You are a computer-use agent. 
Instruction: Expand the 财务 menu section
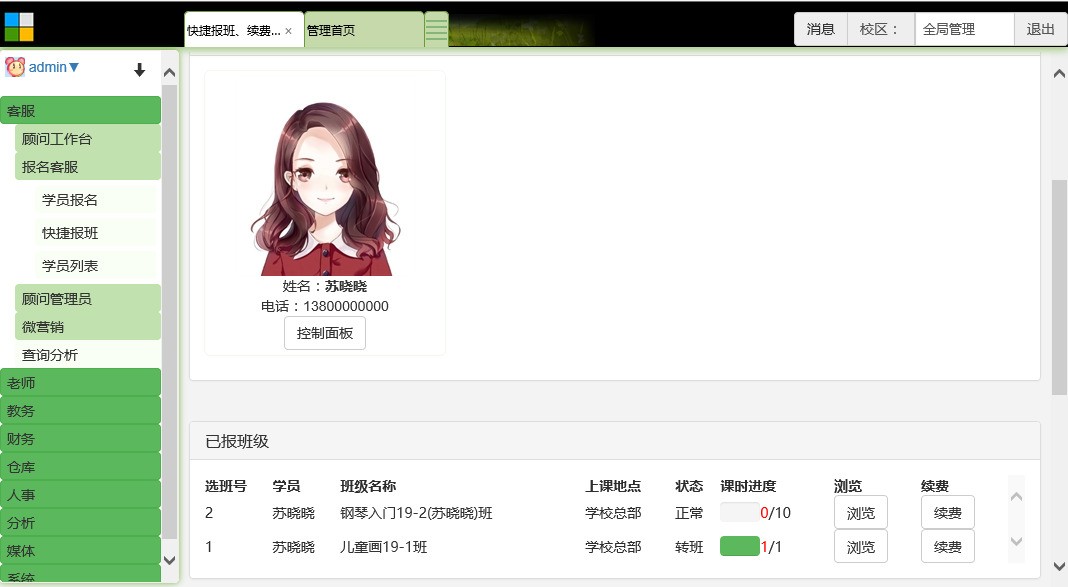[x=80, y=439]
